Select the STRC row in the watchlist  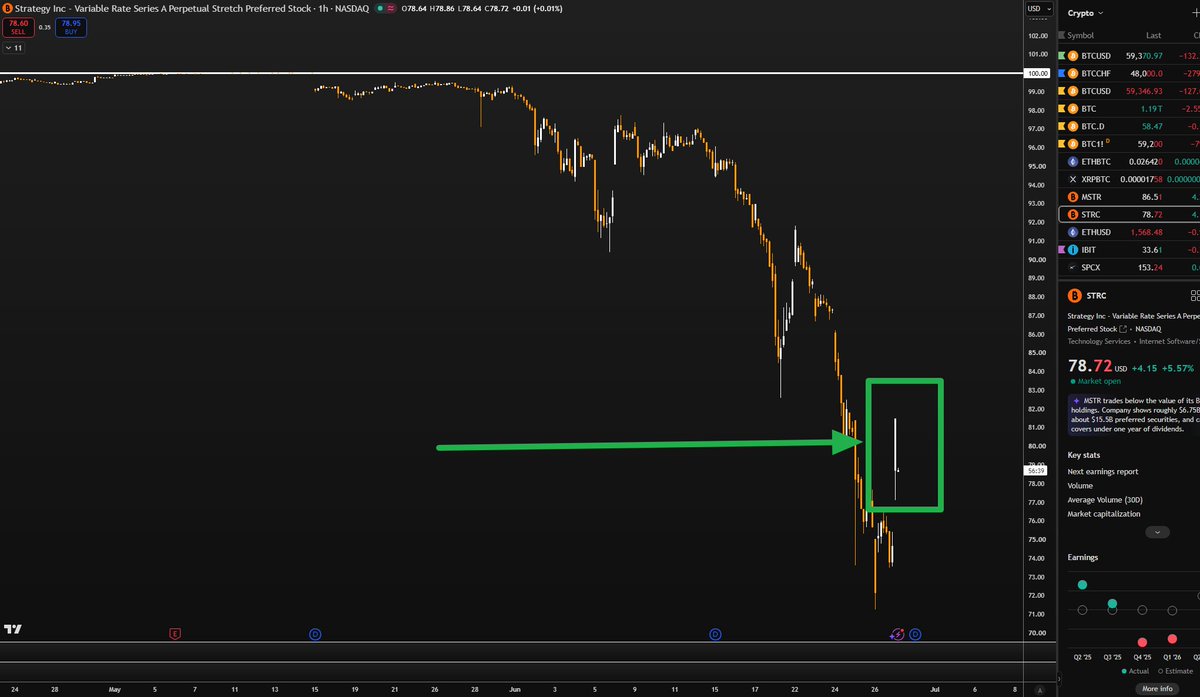pyautogui.click(x=1129, y=214)
